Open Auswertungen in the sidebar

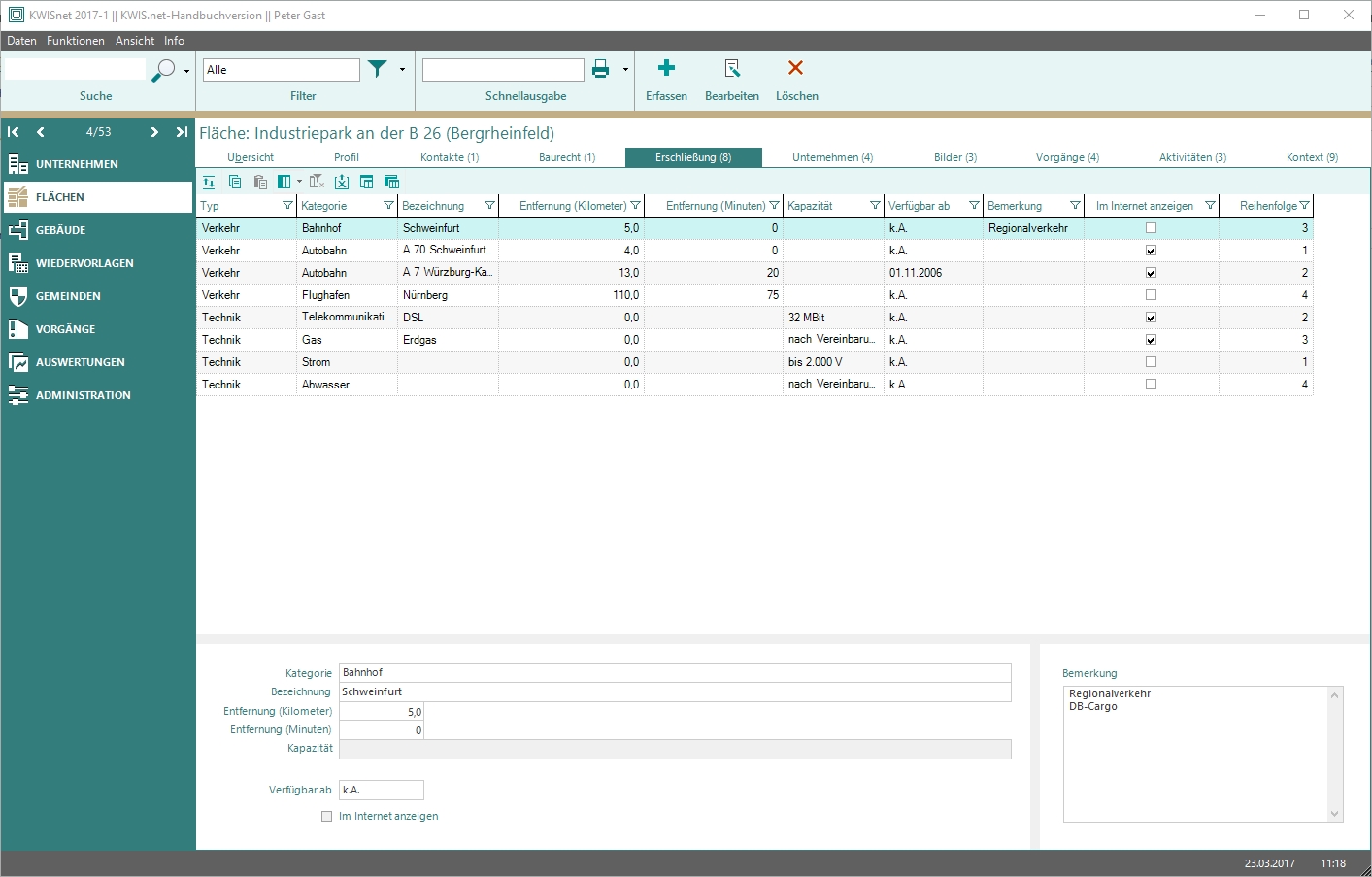tap(80, 362)
